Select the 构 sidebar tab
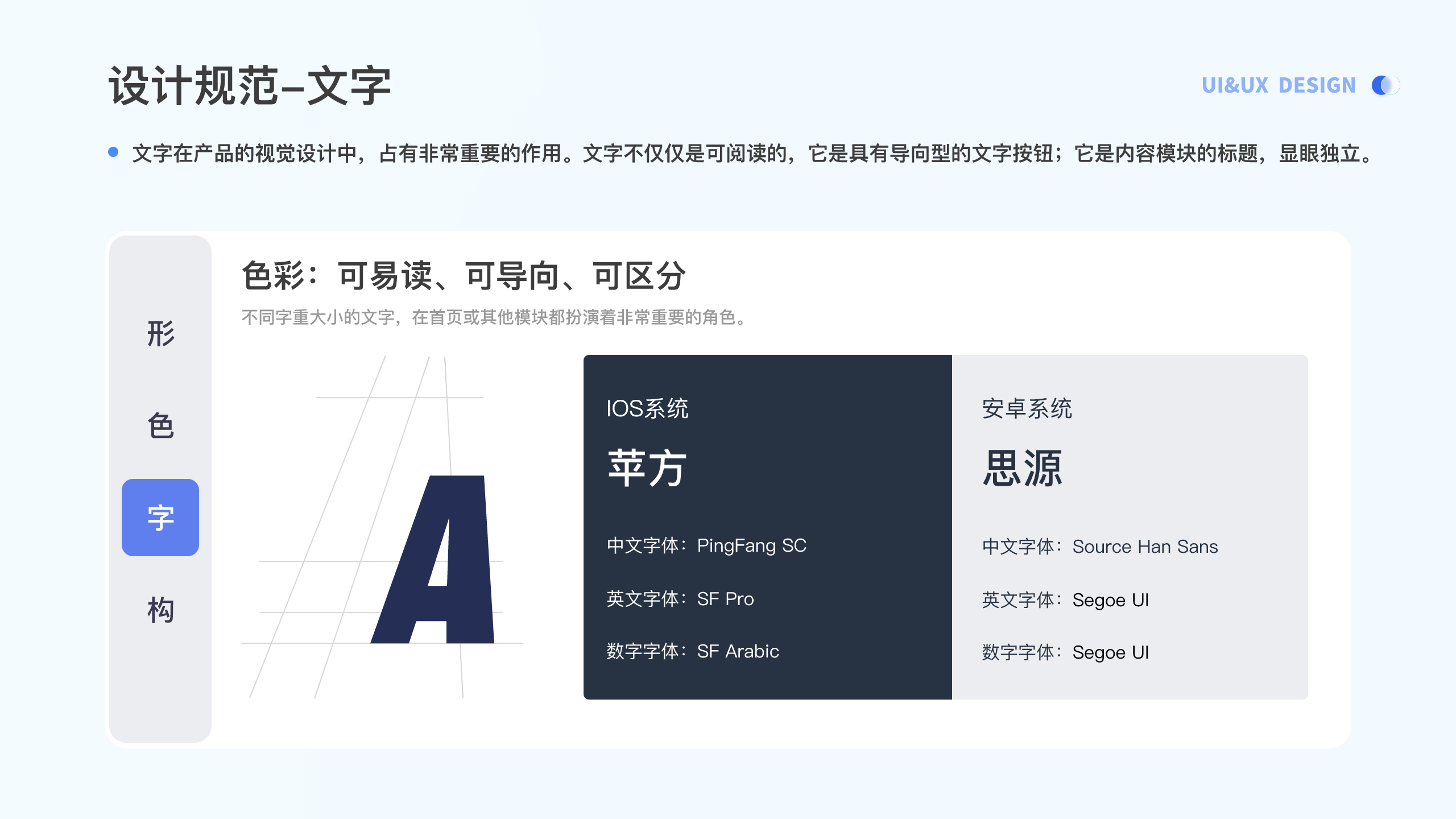Image resolution: width=1456 pixels, height=819 pixels. tap(160, 610)
